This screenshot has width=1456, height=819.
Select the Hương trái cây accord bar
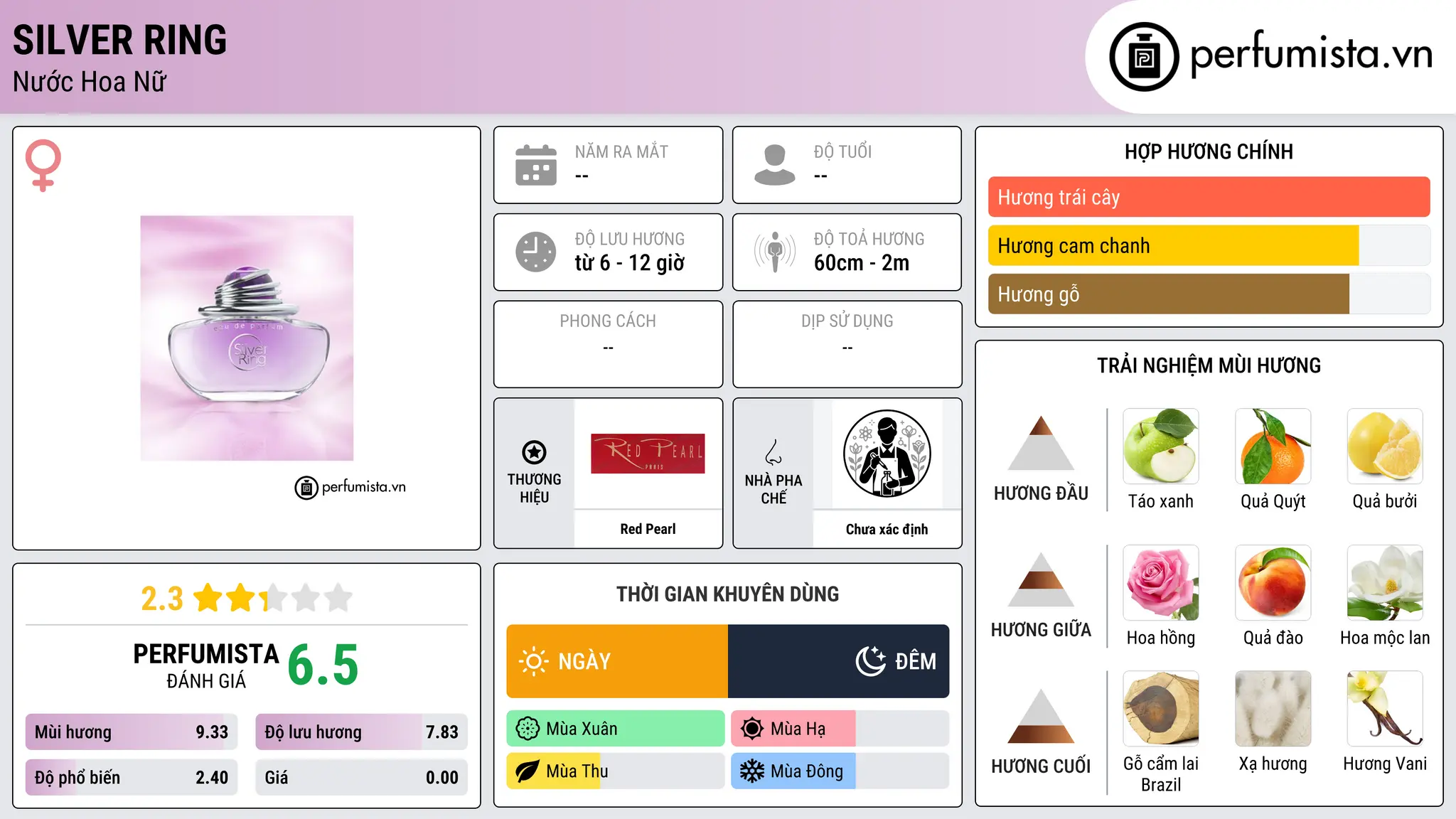coord(1209,197)
